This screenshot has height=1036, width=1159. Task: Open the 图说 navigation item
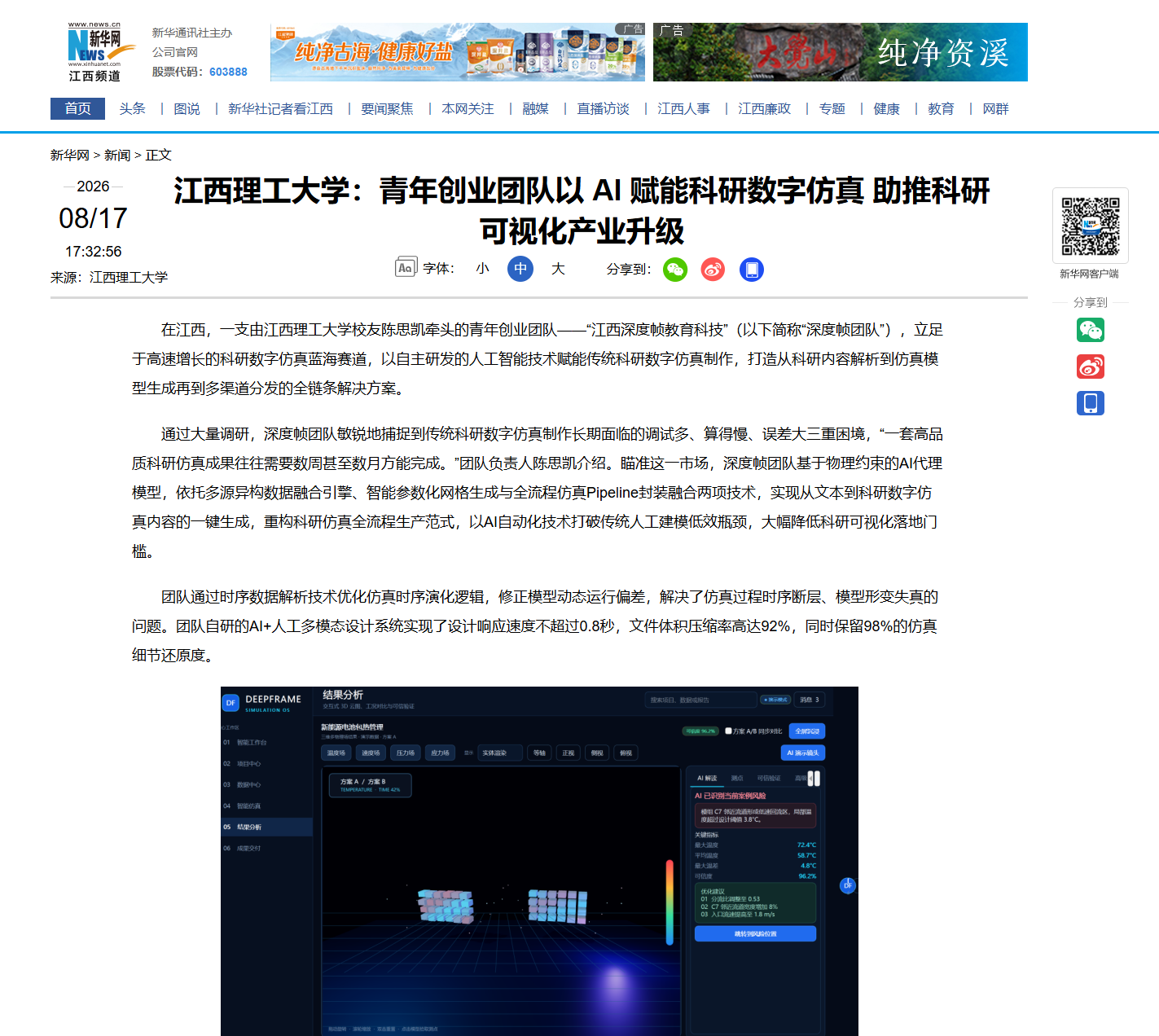[x=187, y=108]
